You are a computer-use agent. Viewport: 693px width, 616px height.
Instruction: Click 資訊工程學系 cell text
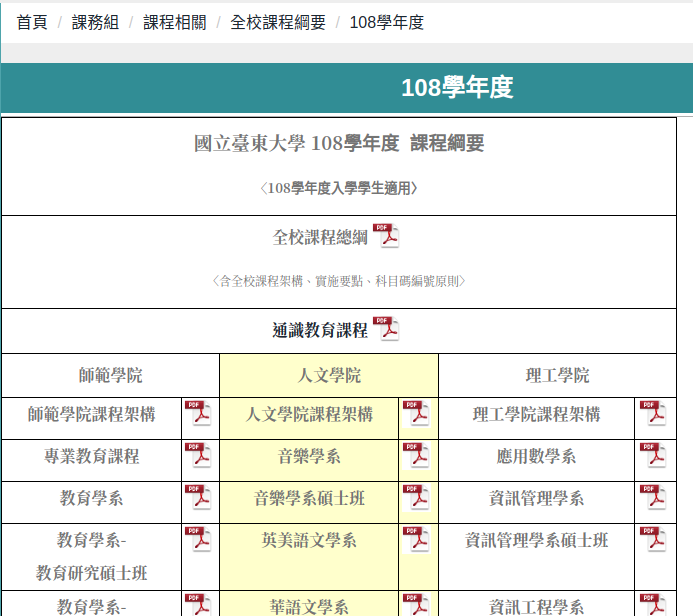pos(537,607)
